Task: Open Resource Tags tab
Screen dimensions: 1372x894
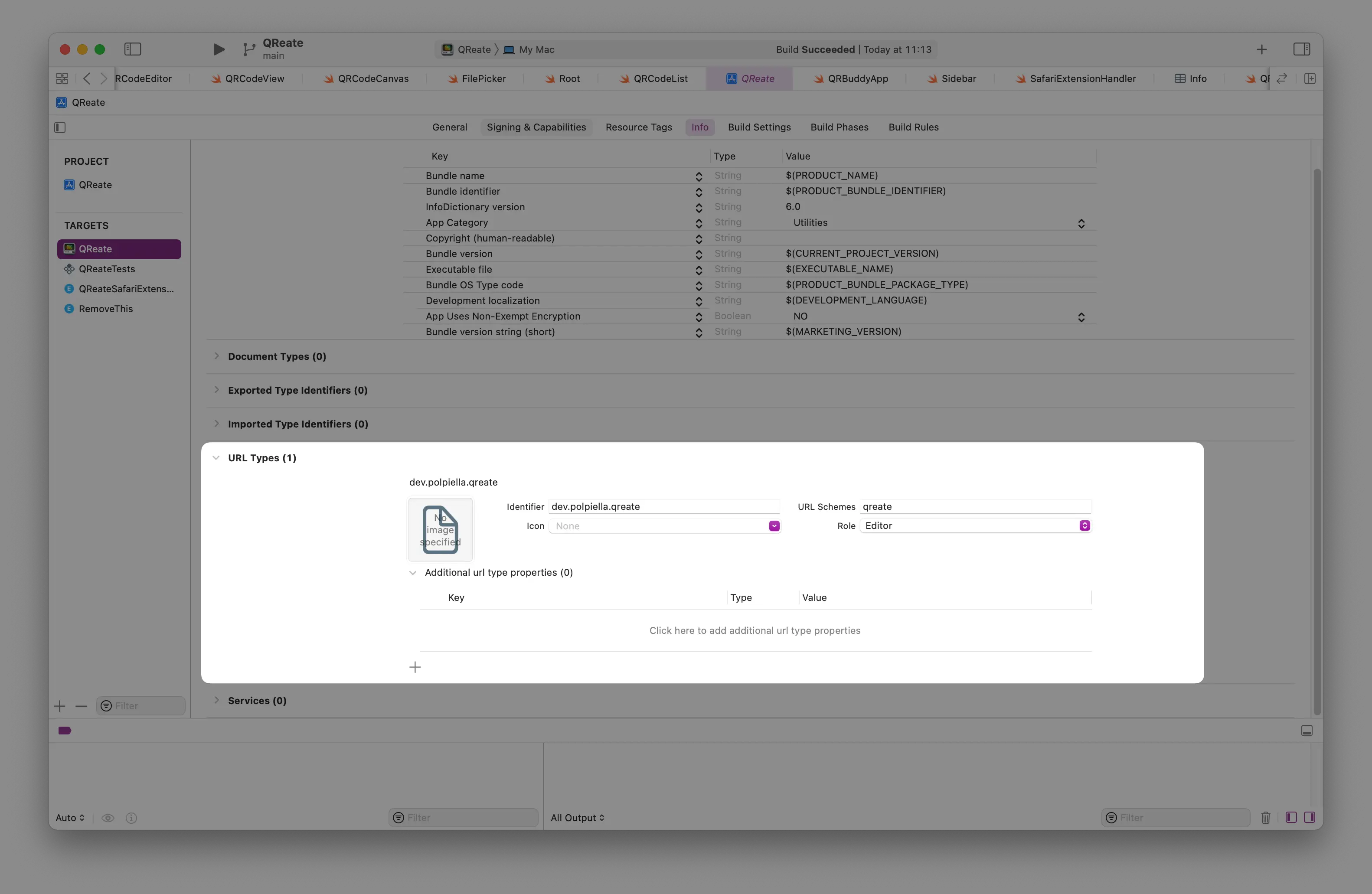Action: pyautogui.click(x=638, y=127)
